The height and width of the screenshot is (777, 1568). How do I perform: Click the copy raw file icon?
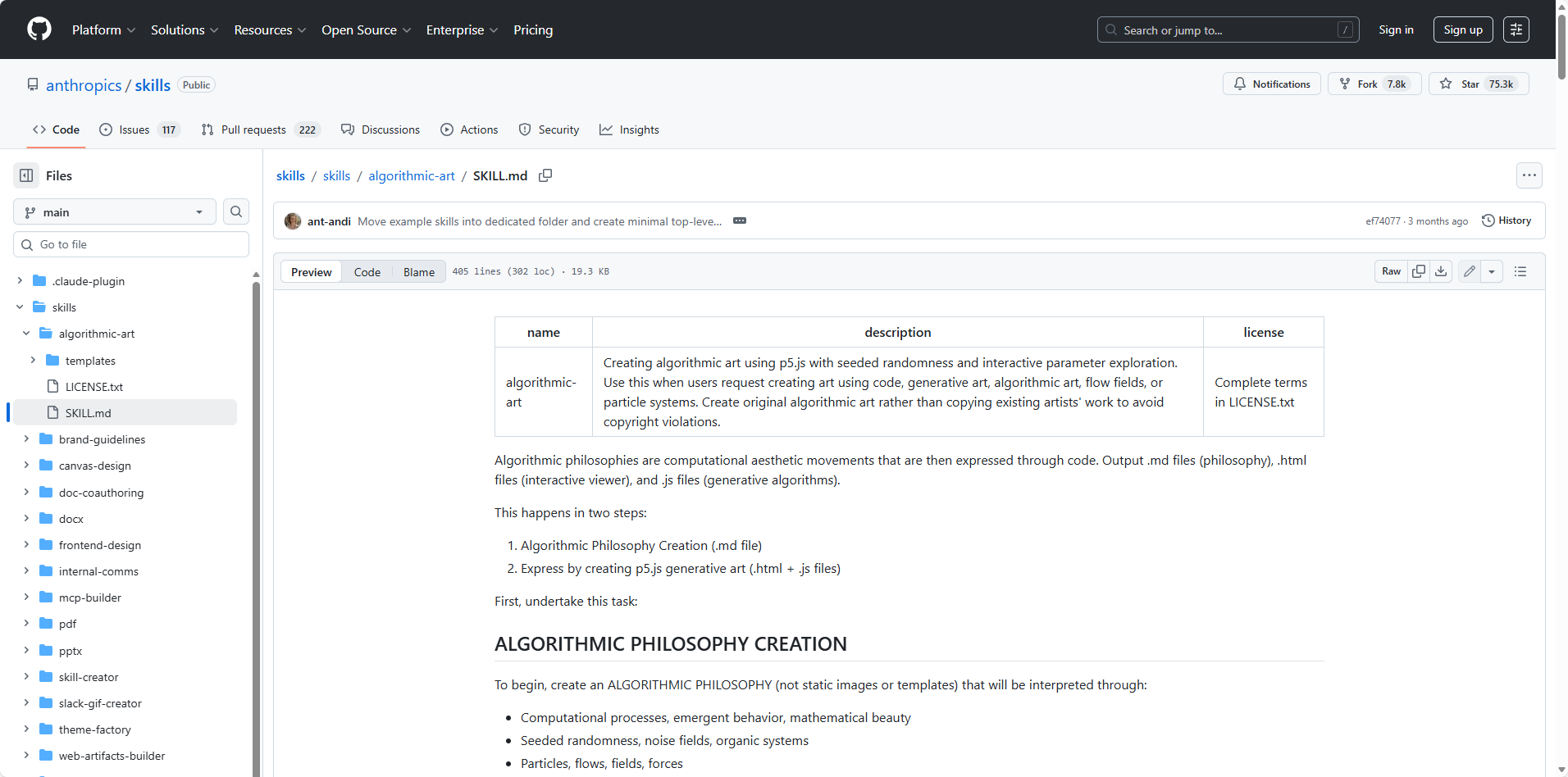(1419, 271)
